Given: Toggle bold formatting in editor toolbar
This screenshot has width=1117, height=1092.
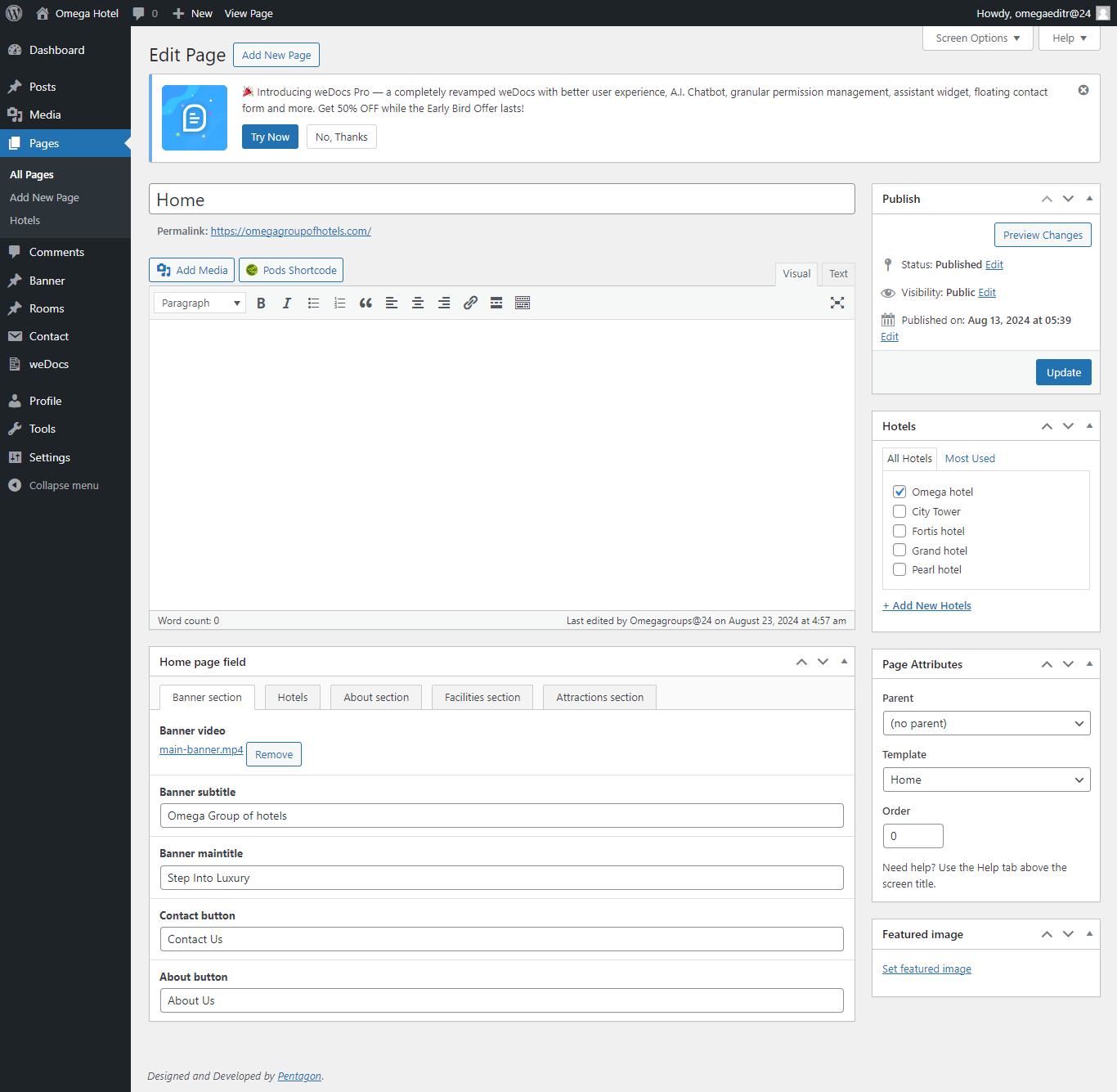Looking at the screenshot, I should (261, 303).
